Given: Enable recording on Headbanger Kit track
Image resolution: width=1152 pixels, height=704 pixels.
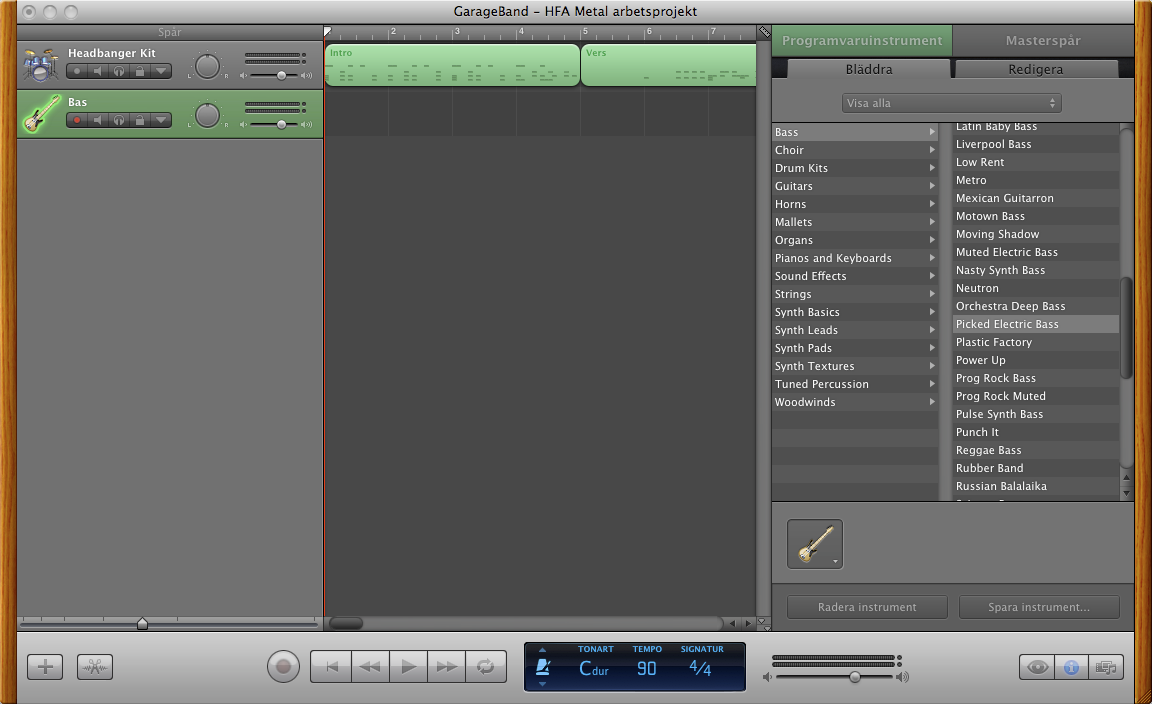Looking at the screenshot, I should click(76, 71).
